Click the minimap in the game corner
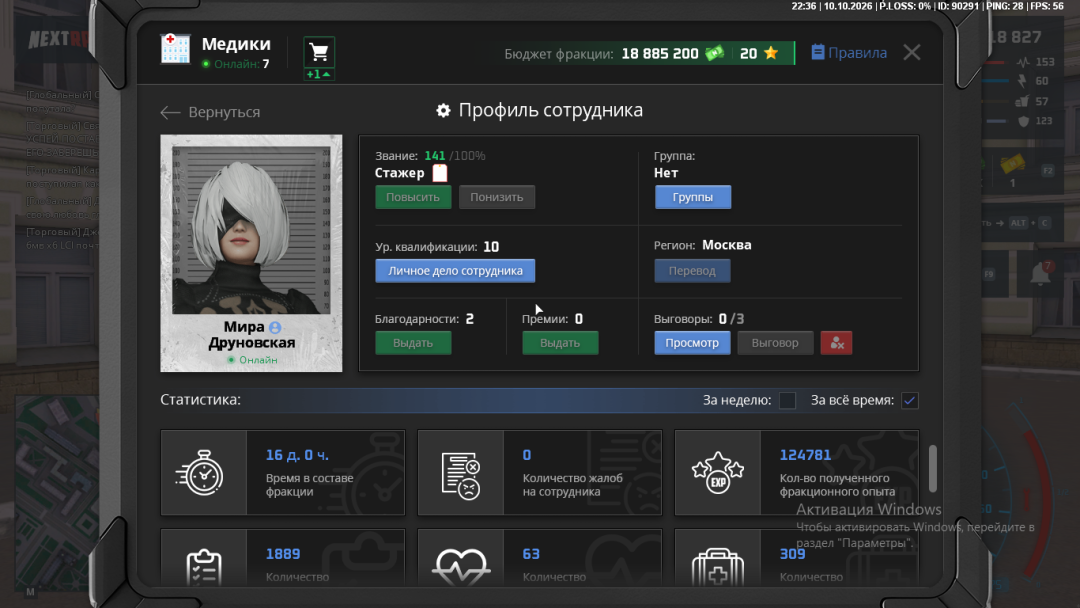Image resolution: width=1080 pixels, height=608 pixels. click(56, 496)
